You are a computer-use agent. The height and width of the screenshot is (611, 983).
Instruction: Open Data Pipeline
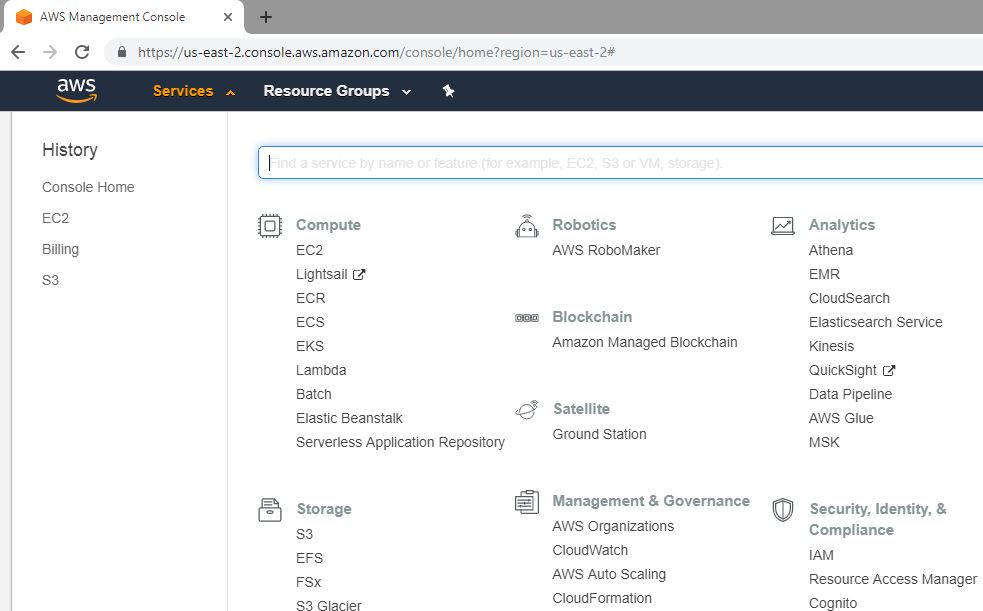pyautogui.click(x=850, y=394)
